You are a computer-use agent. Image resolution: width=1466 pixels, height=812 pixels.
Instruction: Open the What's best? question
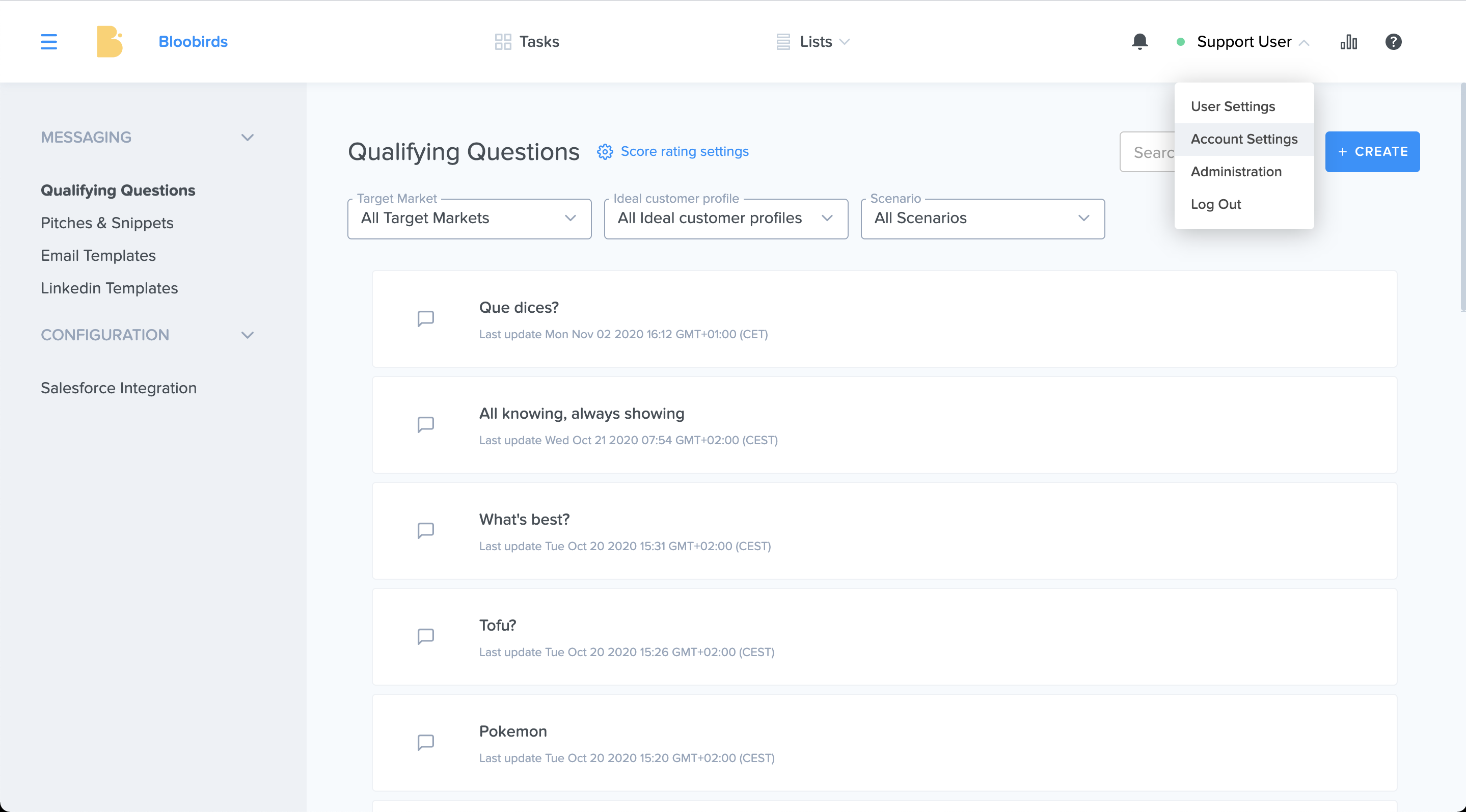point(884,530)
